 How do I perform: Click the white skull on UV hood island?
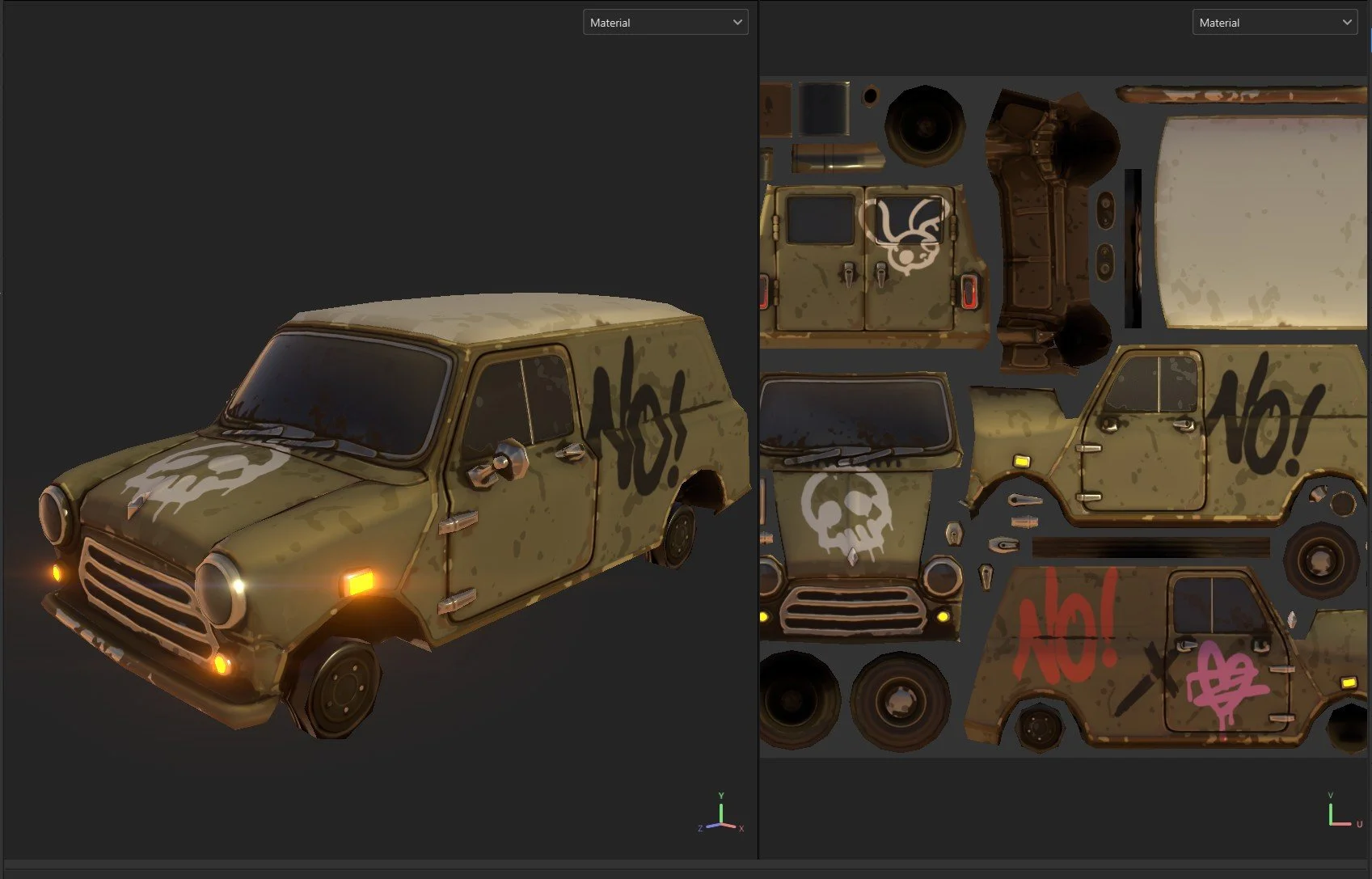pos(846,514)
